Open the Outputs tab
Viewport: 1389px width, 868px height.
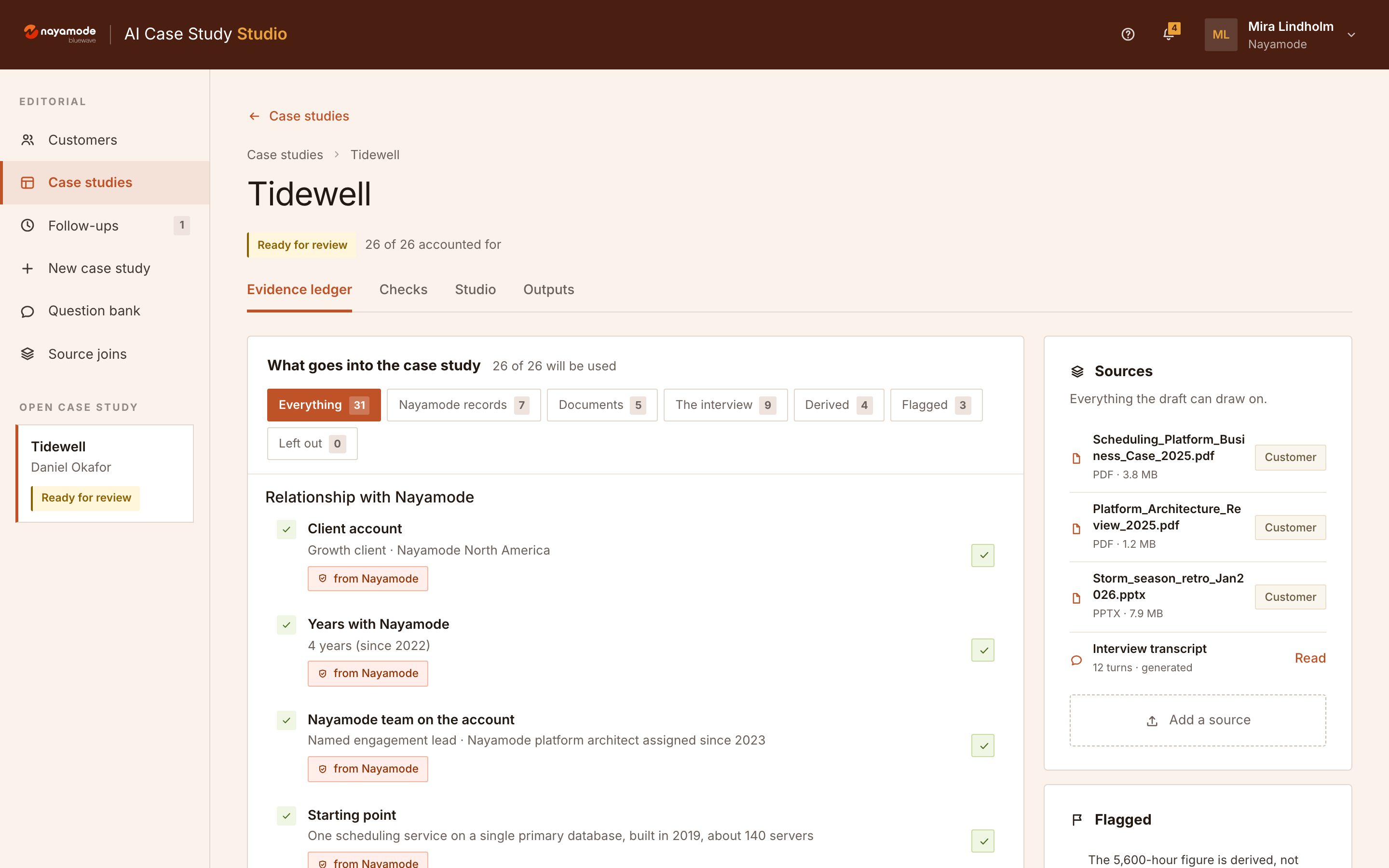tap(548, 290)
